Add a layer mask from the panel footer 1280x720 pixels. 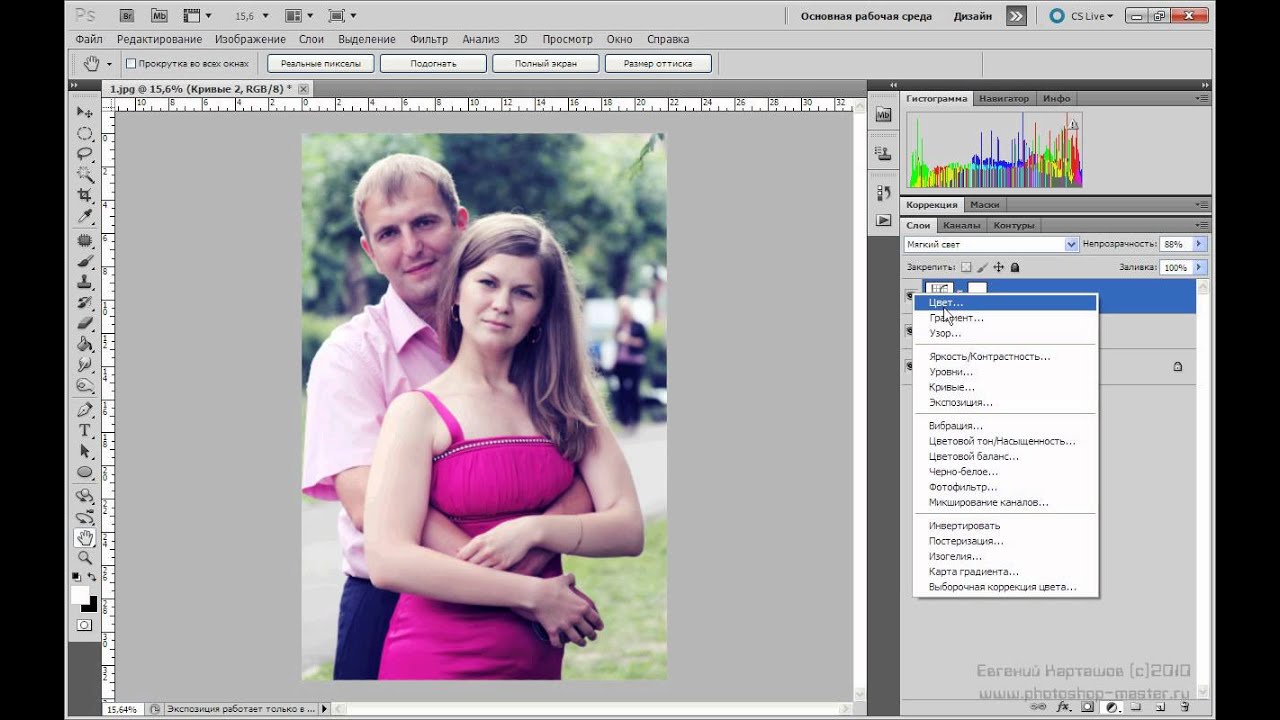click(x=1088, y=707)
